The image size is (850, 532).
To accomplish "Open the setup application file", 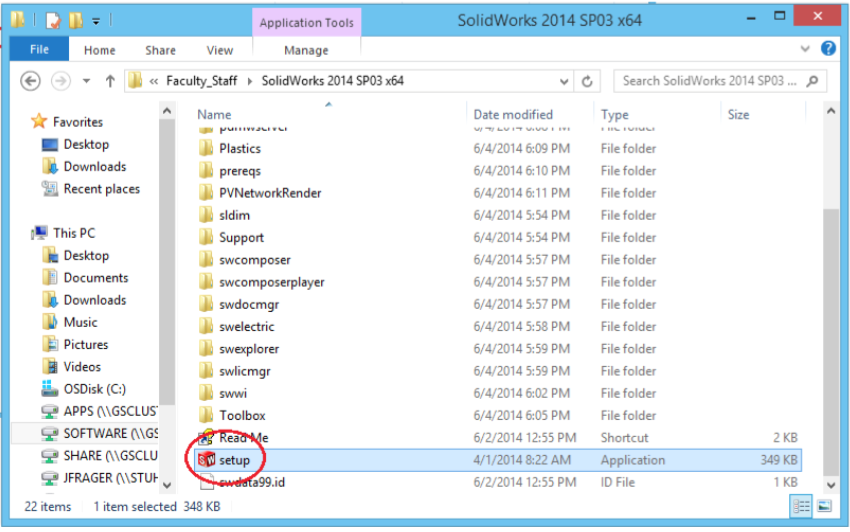I will 498,460.
